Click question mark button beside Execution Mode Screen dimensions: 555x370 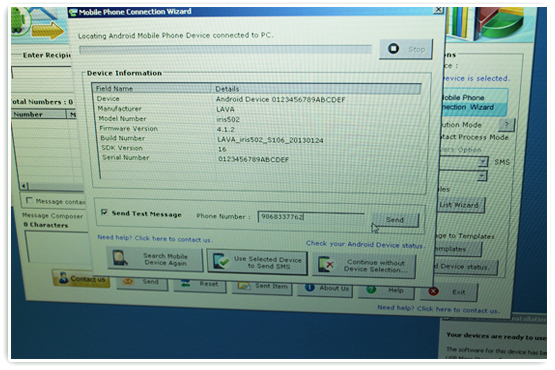click(x=506, y=124)
